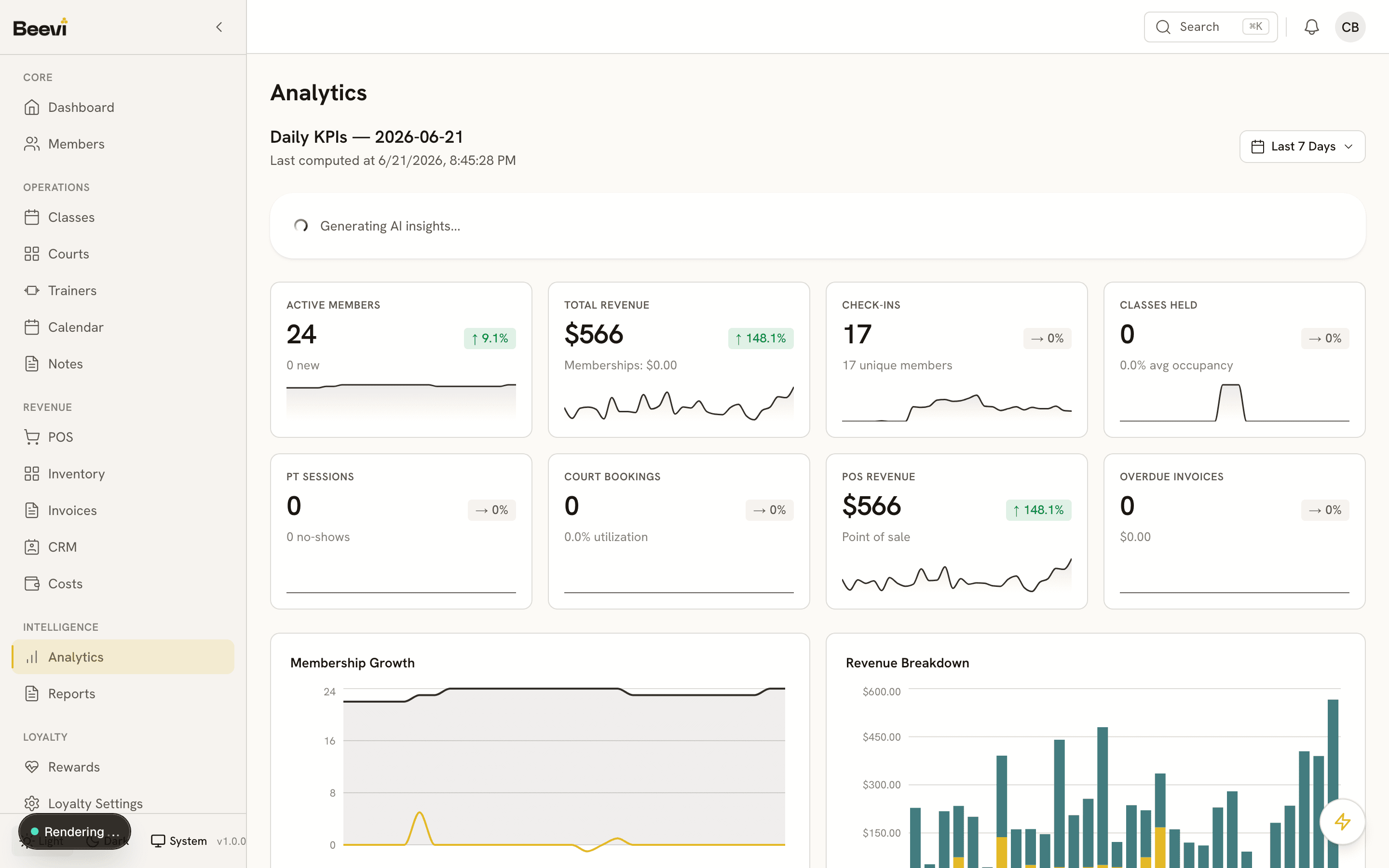Expand the Last 7 Days range dropdown
Image resolution: width=1389 pixels, height=868 pixels.
pos(1302,147)
